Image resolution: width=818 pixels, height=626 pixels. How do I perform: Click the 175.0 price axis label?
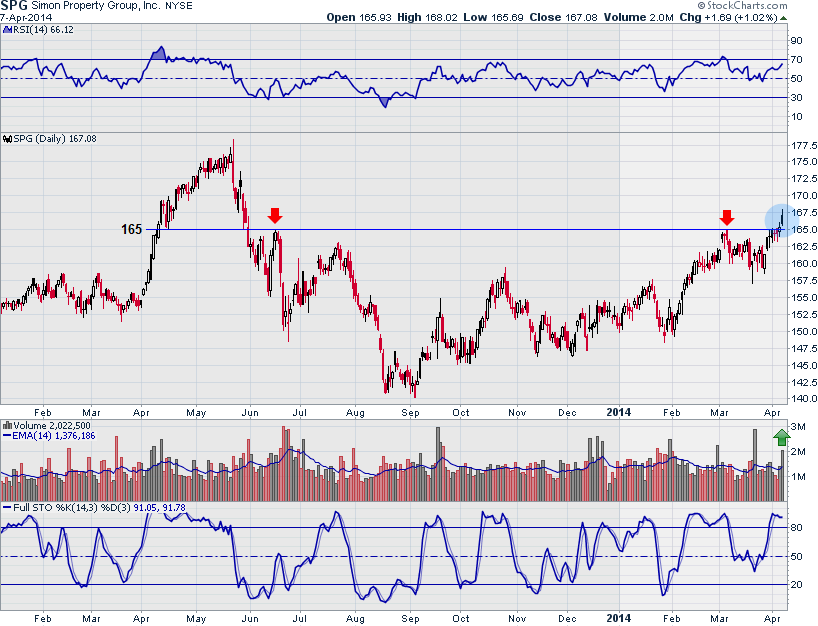tap(804, 162)
